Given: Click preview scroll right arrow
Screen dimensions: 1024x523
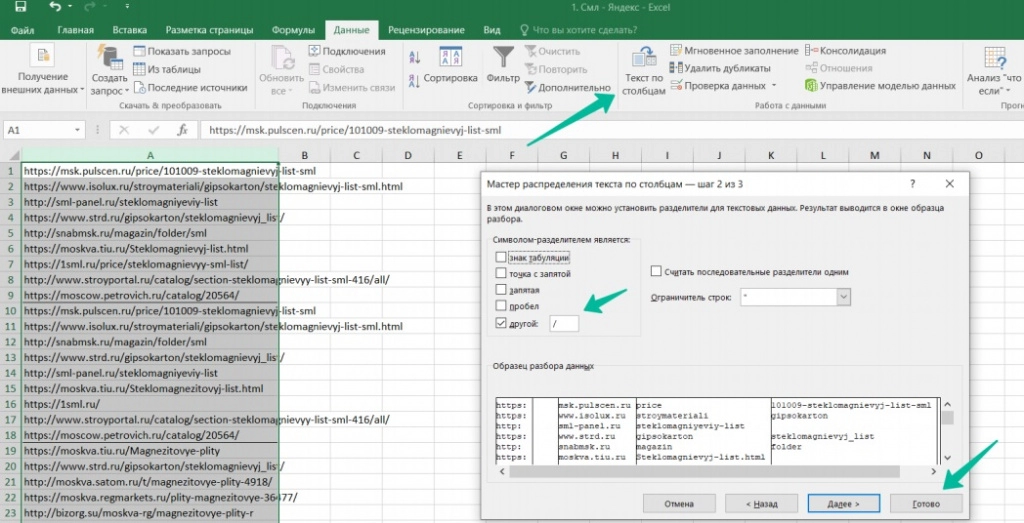Looking at the screenshot, I should 933,471.
